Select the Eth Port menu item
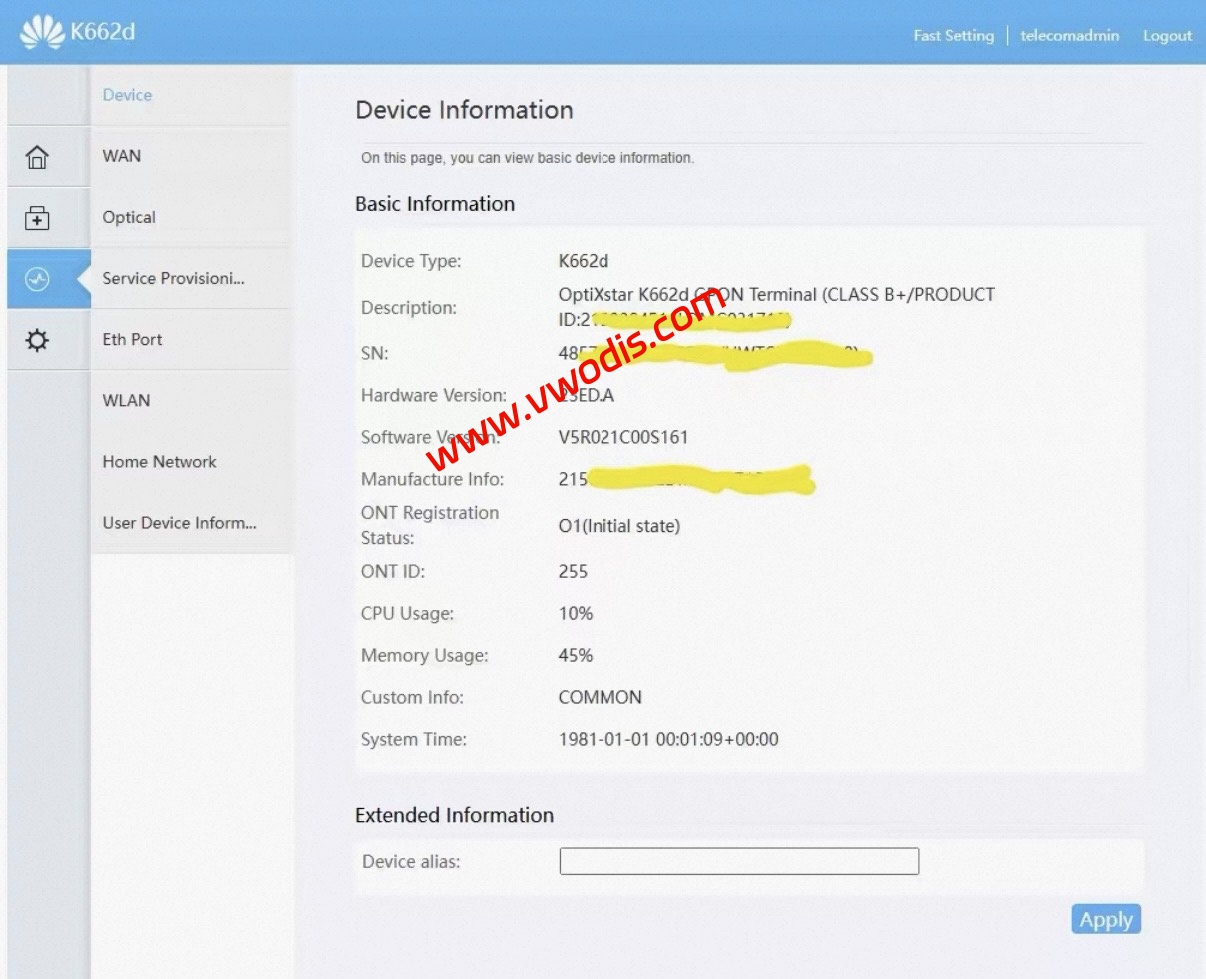 pyautogui.click(x=132, y=339)
